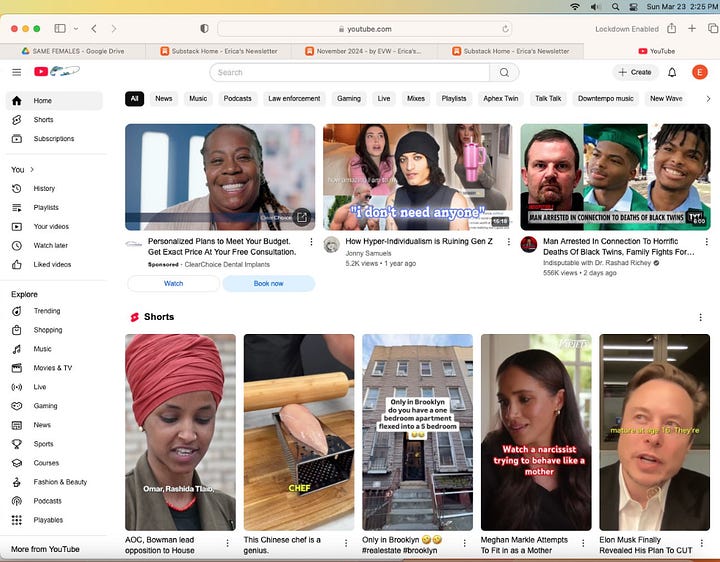The image size is (720, 562).
Task: Open Jonny Samuels channel link
Action: click(368, 253)
